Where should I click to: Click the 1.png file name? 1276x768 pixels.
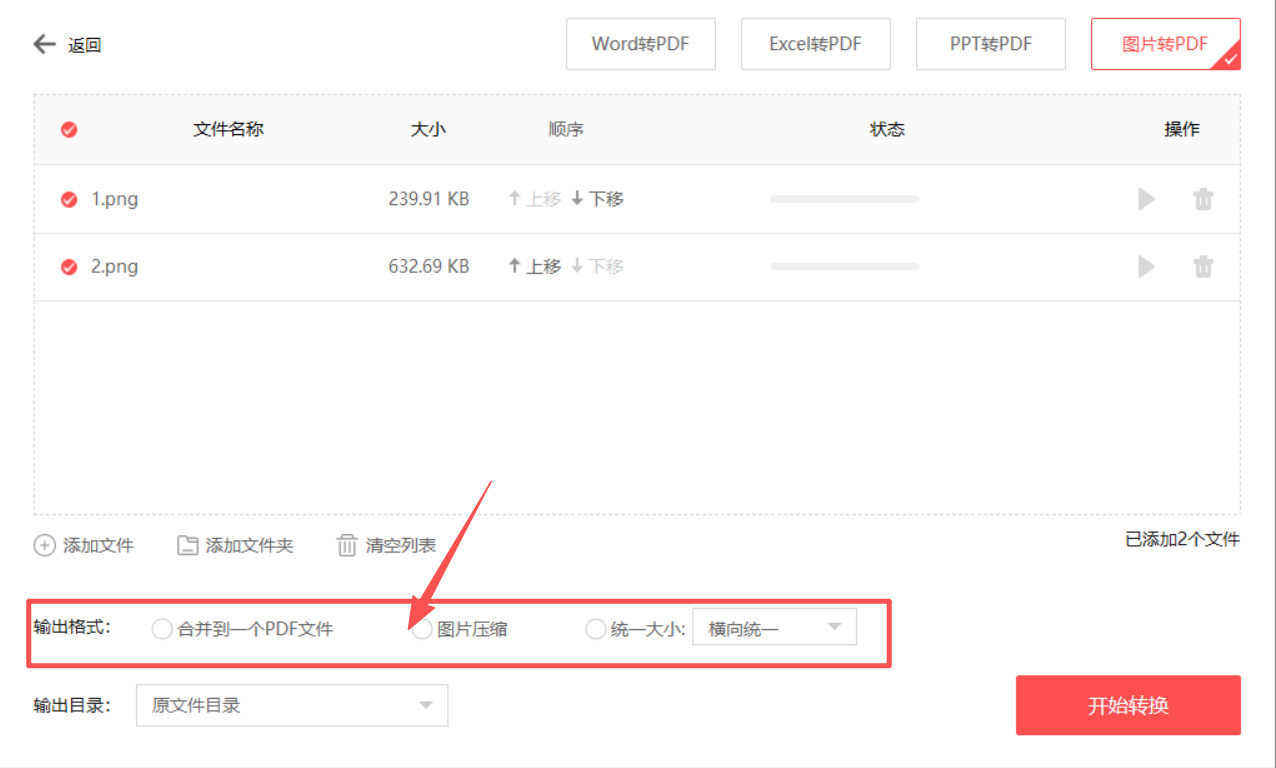click(115, 199)
